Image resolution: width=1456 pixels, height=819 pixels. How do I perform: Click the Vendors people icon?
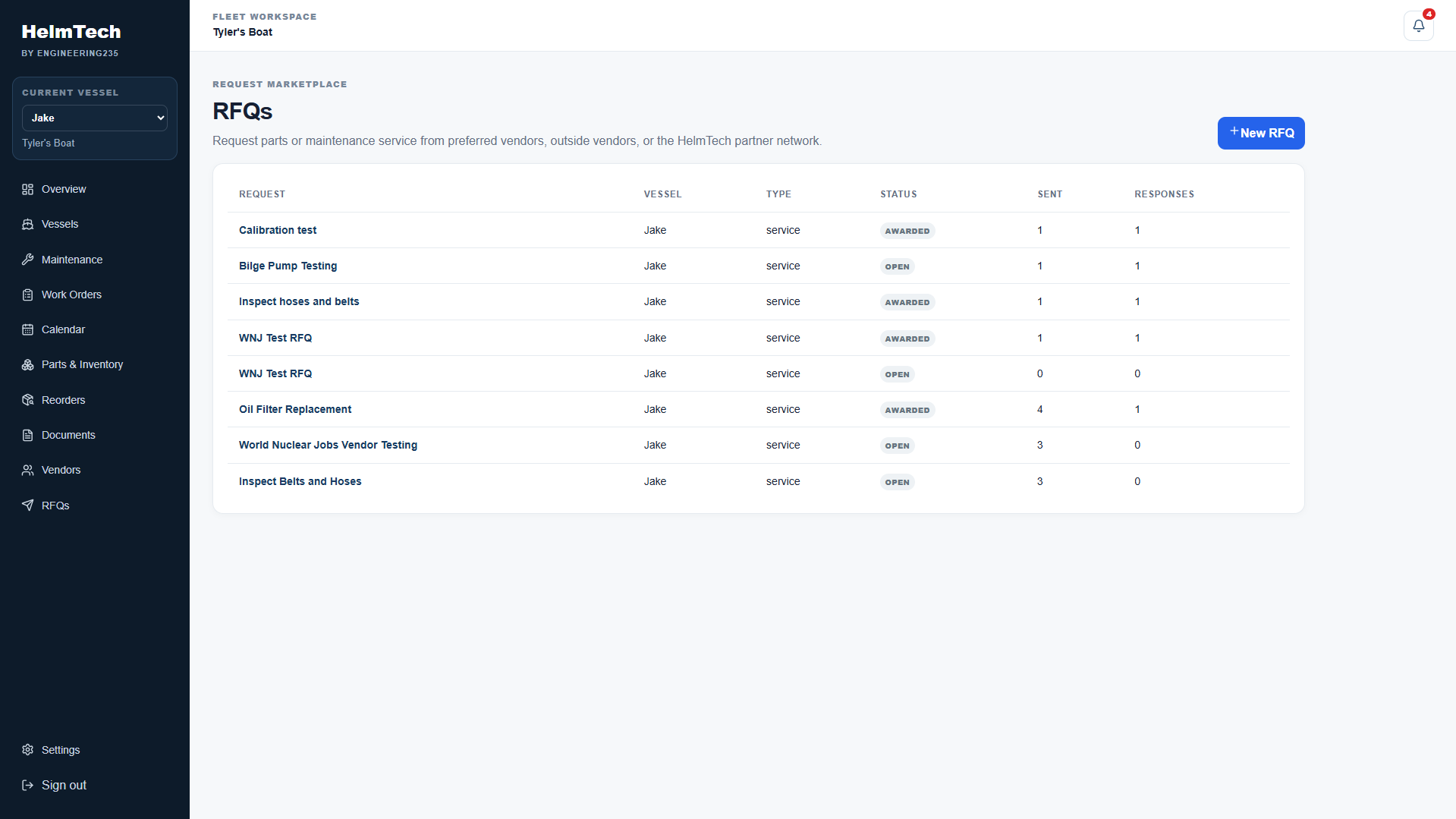(28, 470)
